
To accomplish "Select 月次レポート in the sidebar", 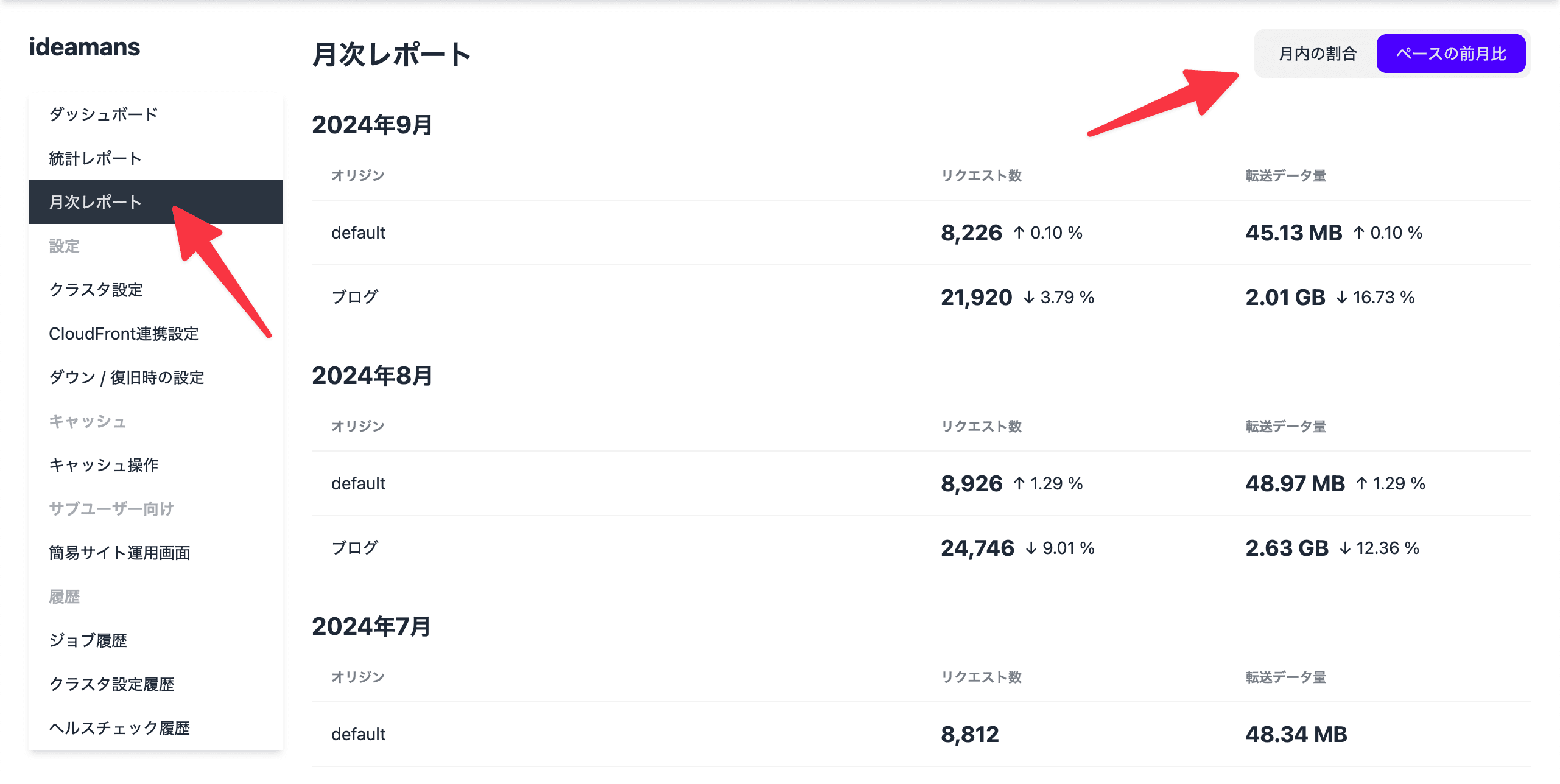I will point(95,202).
